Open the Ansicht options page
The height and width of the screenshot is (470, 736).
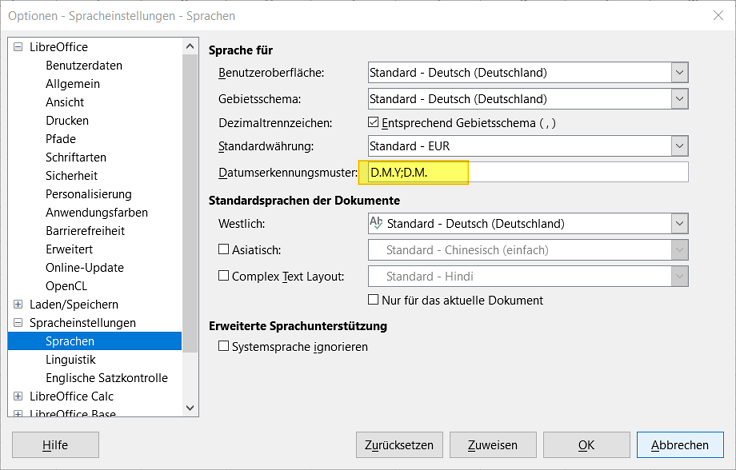point(65,102)
